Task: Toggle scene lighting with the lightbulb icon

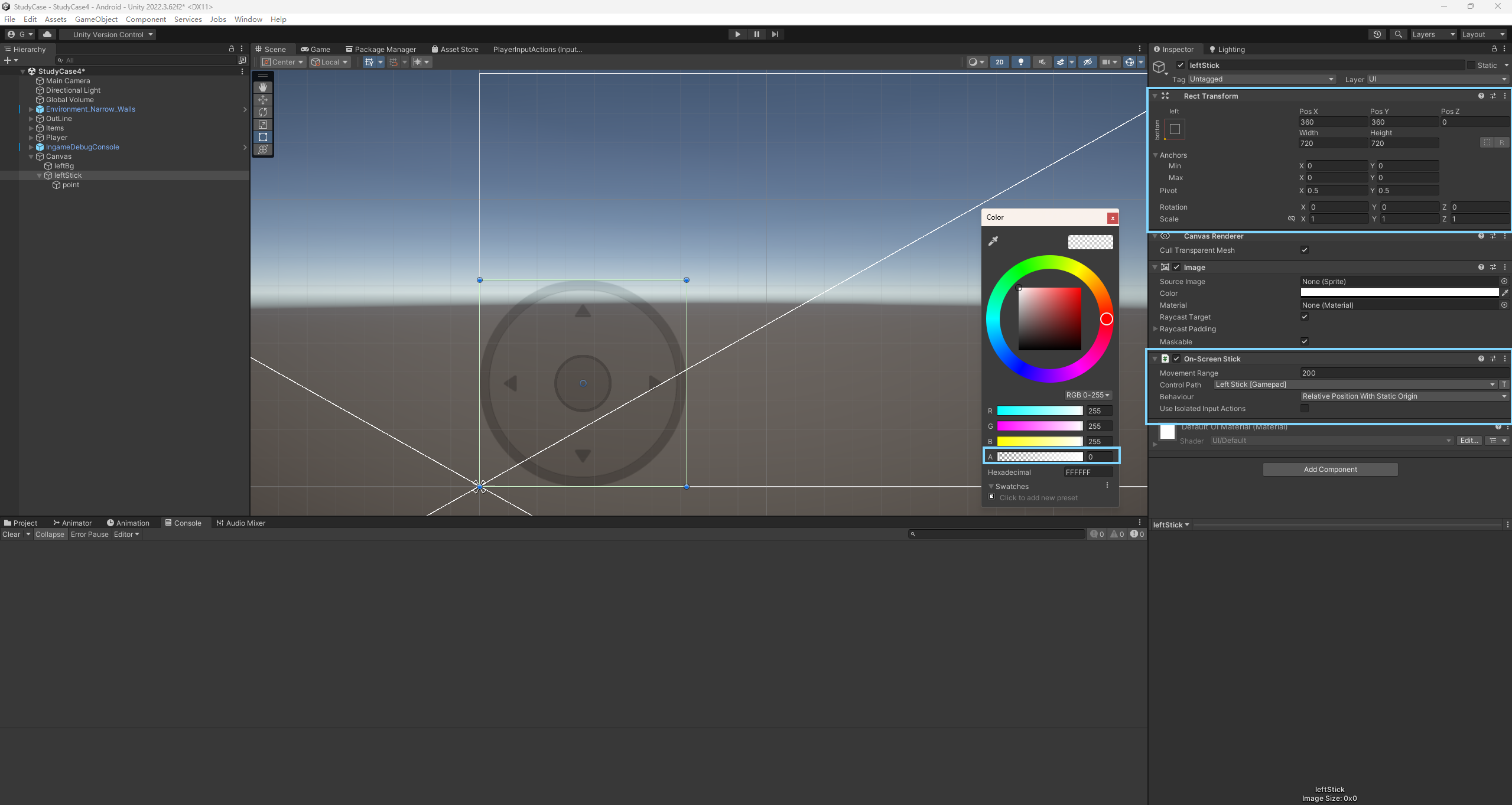Action: click(x=1020, y=62)
